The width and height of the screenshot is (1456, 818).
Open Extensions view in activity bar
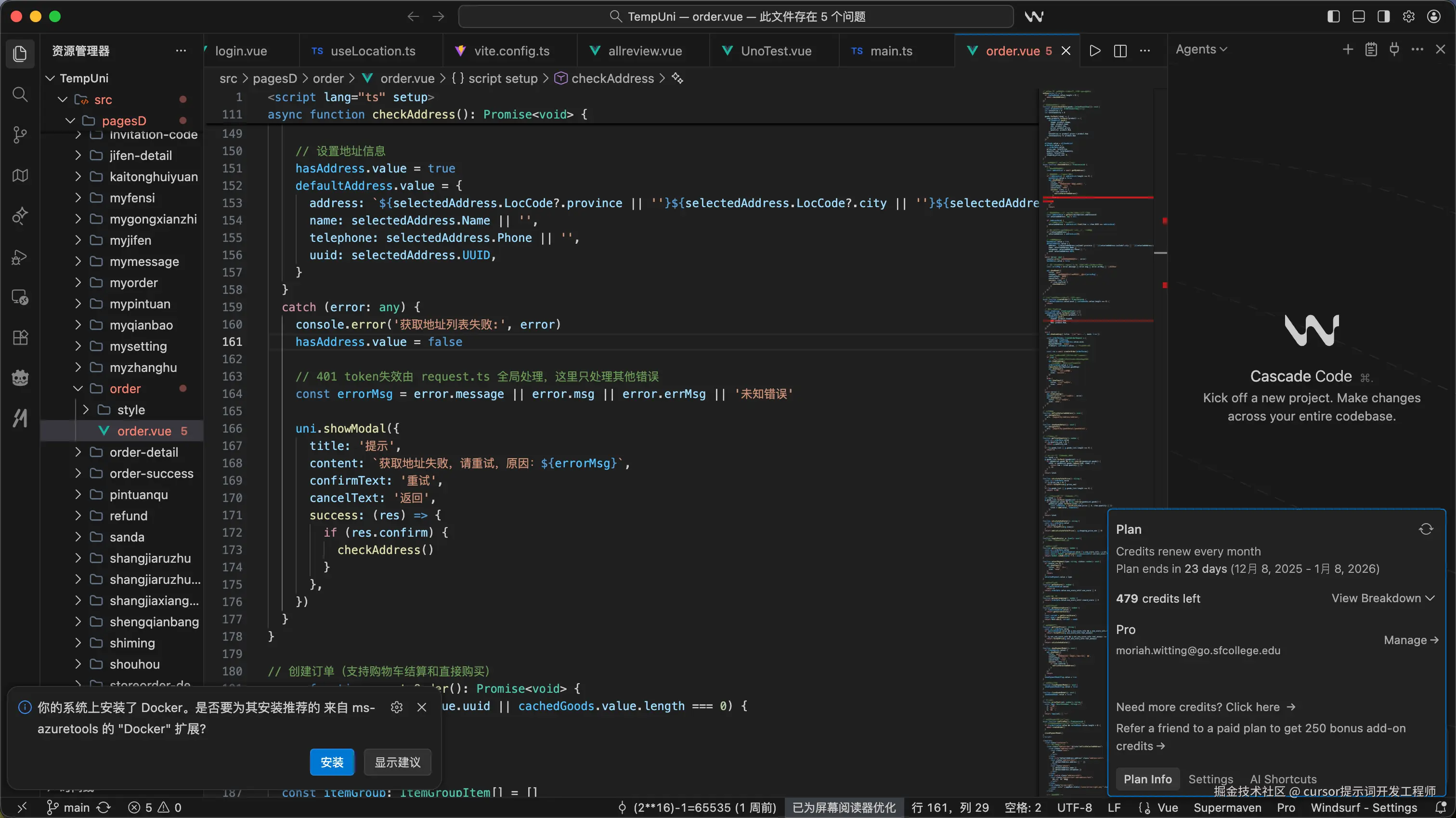point(20,338)
